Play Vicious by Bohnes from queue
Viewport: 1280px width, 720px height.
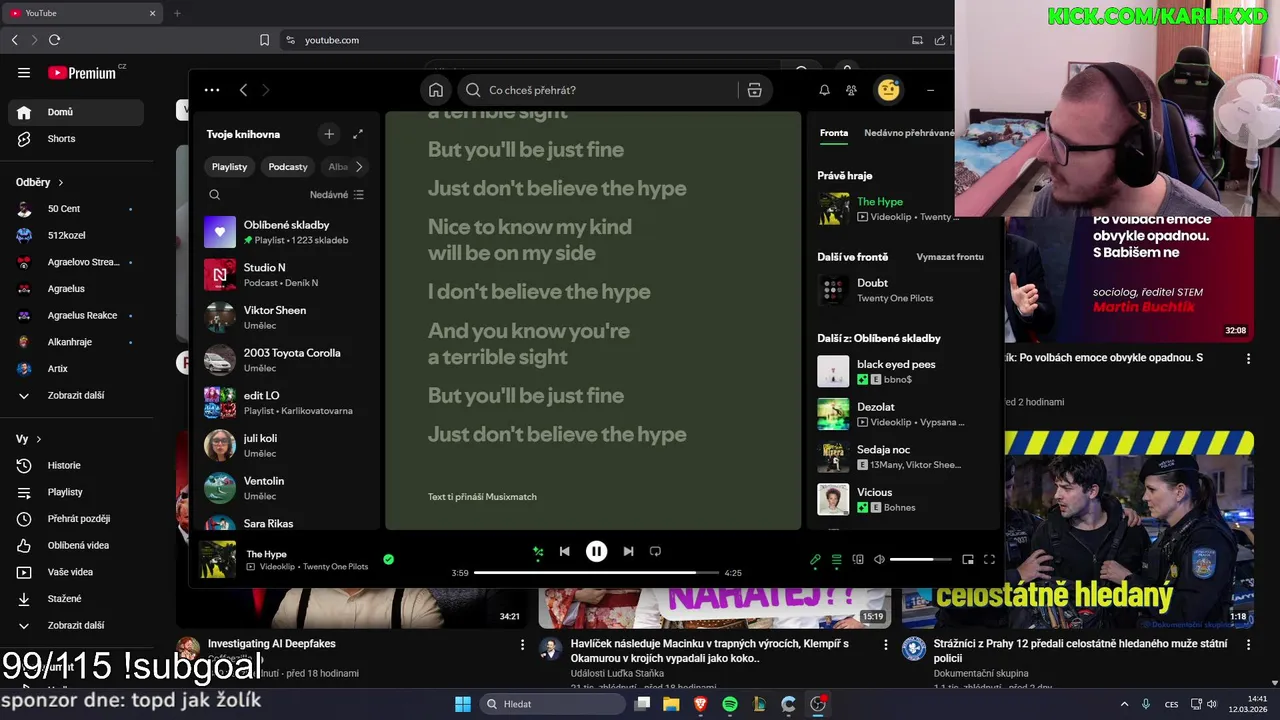[x=903, y=499]
